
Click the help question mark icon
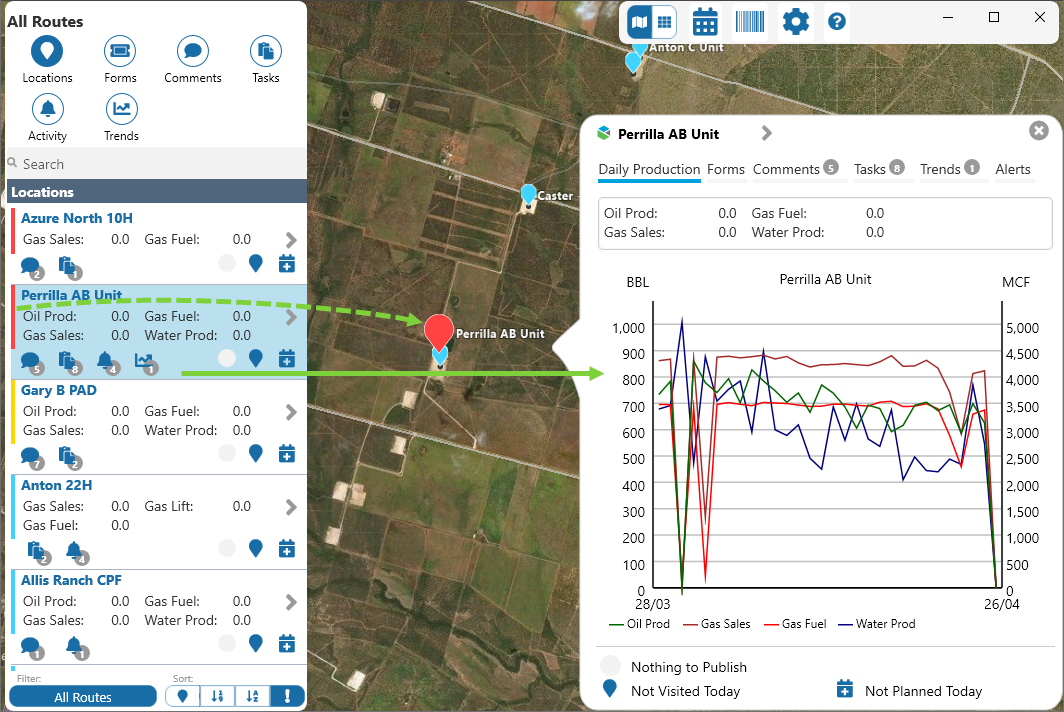pos(837,21)
